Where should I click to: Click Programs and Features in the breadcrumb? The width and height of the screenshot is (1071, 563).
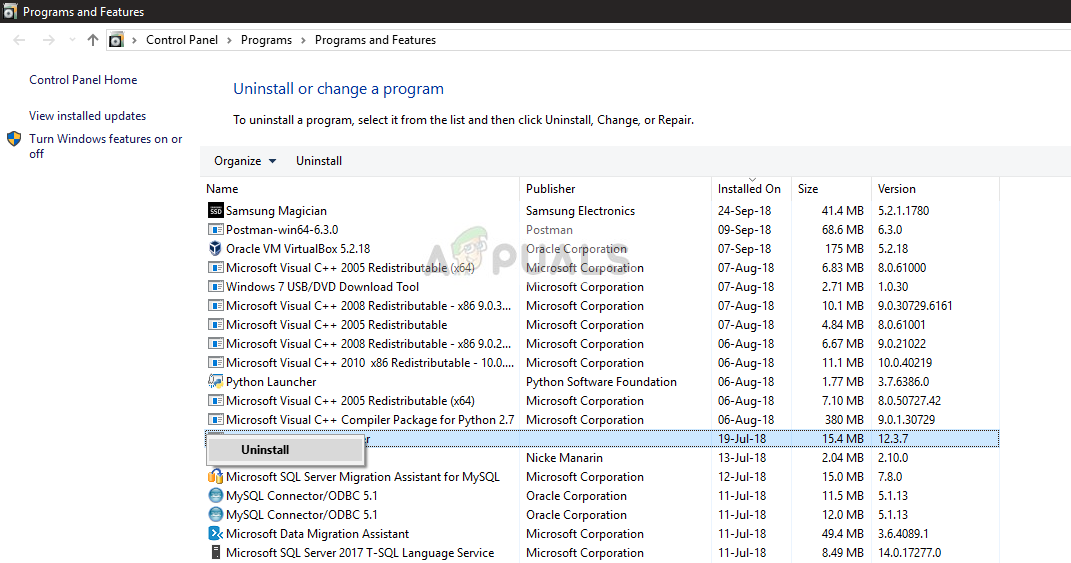pos(375,40)
